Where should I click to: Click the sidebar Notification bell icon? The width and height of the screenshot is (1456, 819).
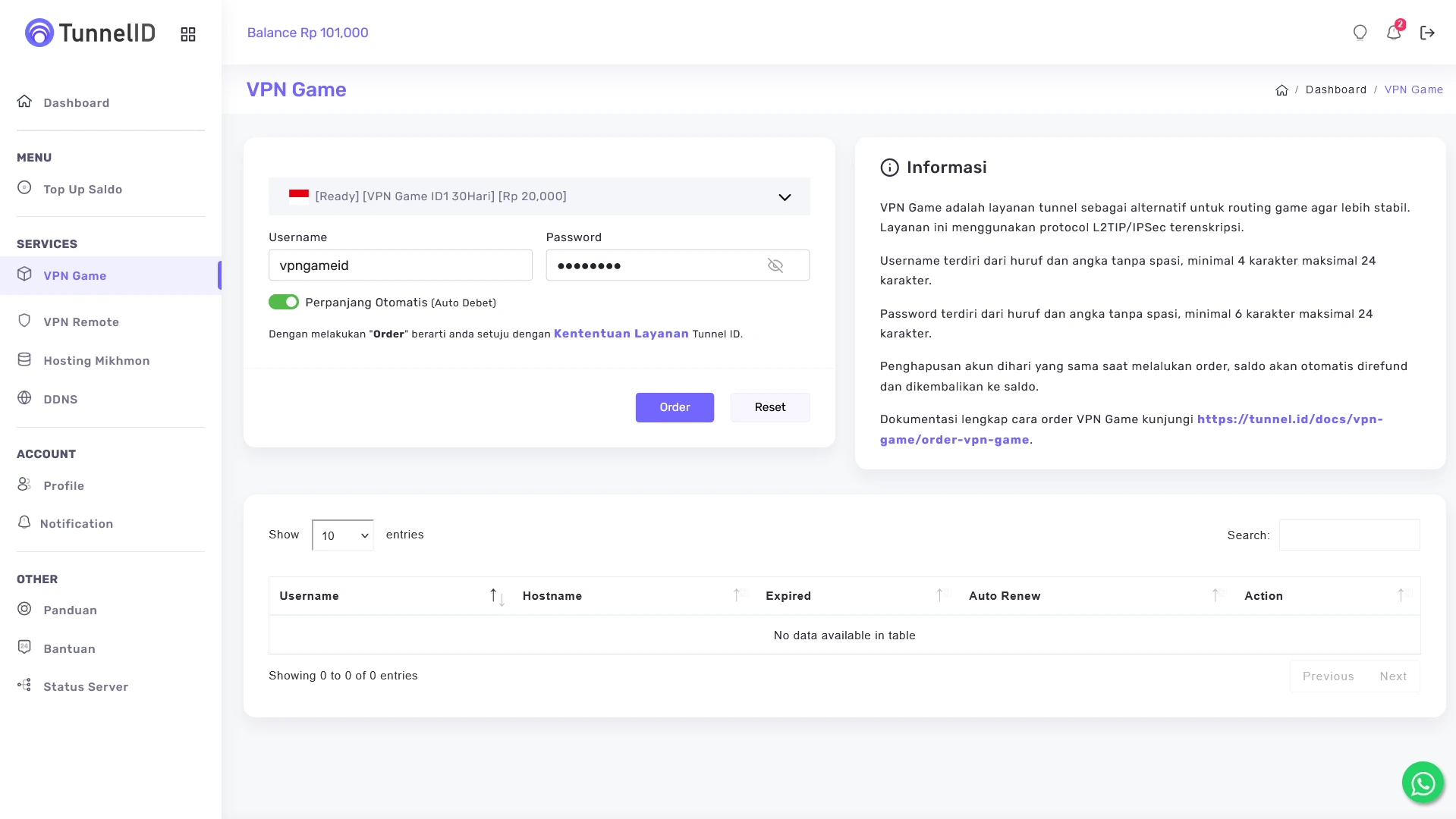tap(24, 522)
